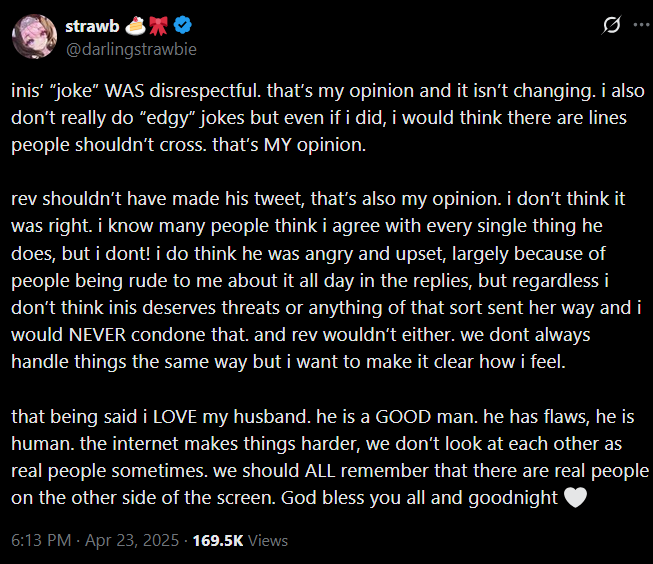
Task: Open the three-dot more options menu
Action: [641, 25]
